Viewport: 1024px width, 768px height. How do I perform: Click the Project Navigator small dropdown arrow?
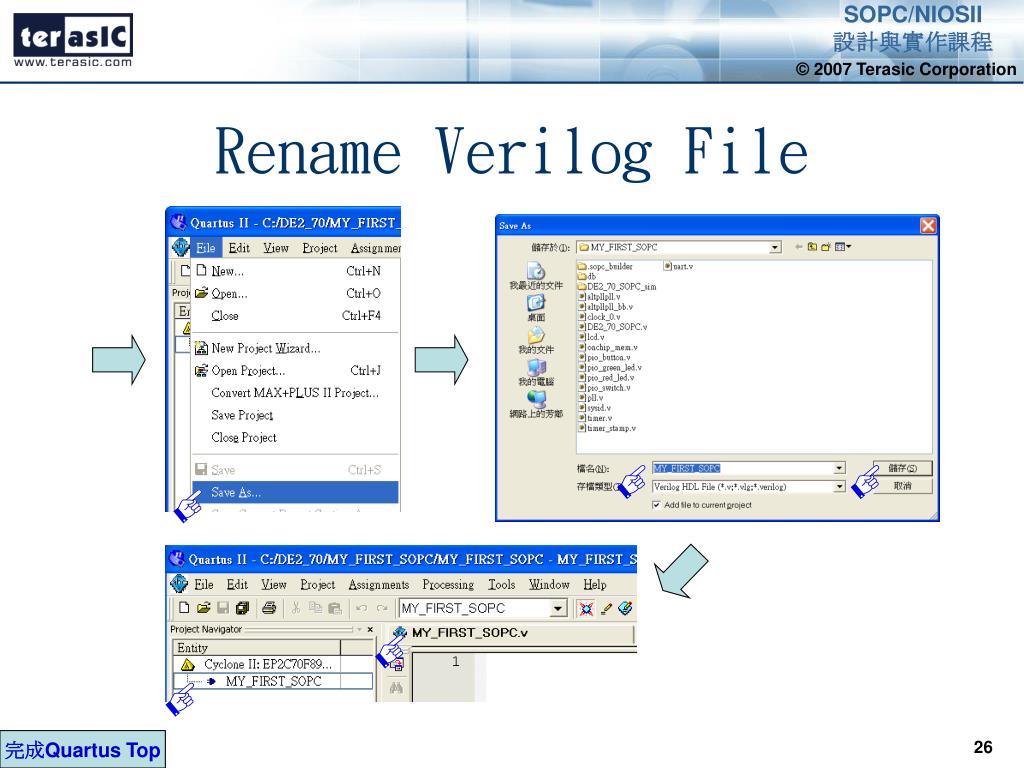tap(359, 630)
